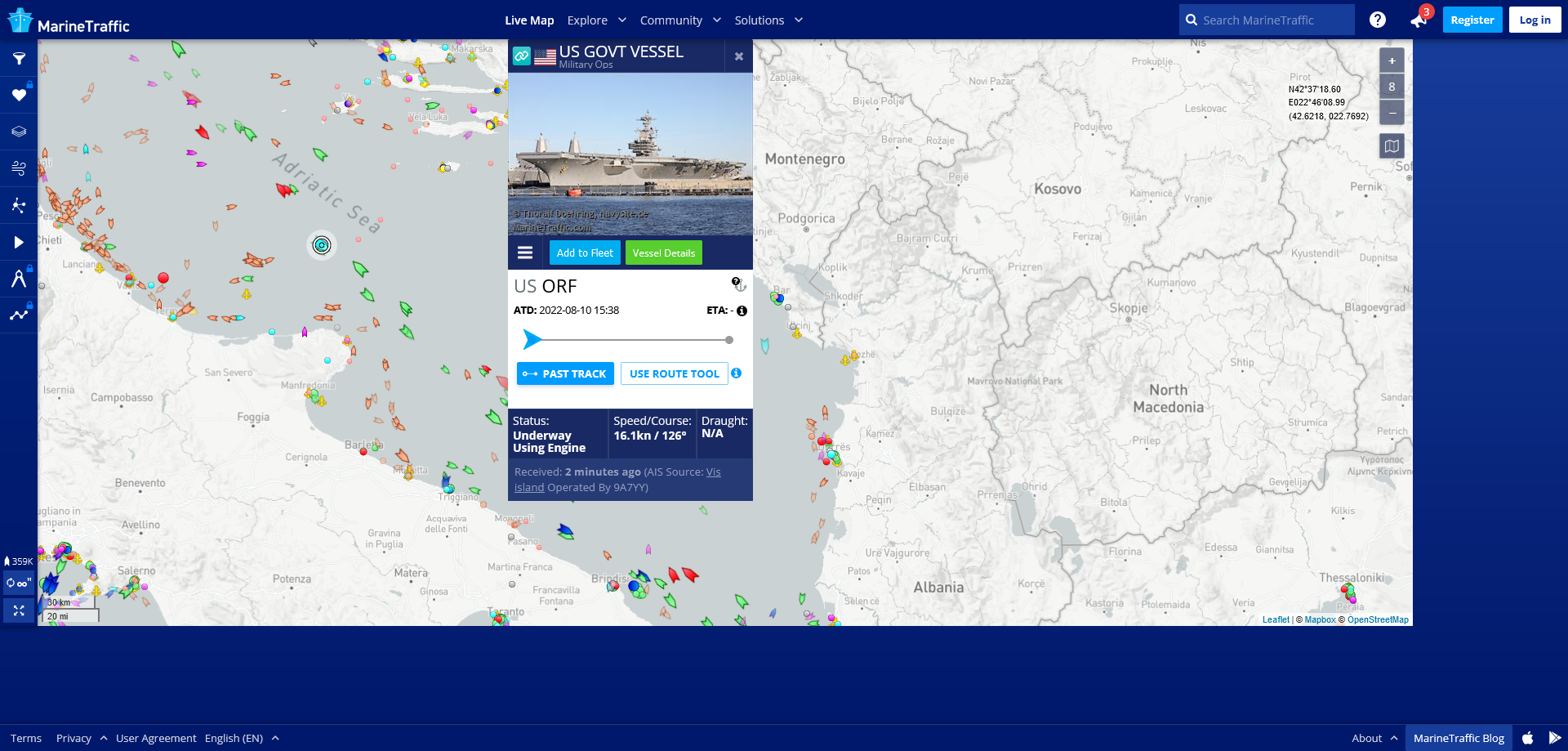The height and width of the screenshot is (751, 1568).
Task: Open the density maps network icon
Action: coord(19,205)
